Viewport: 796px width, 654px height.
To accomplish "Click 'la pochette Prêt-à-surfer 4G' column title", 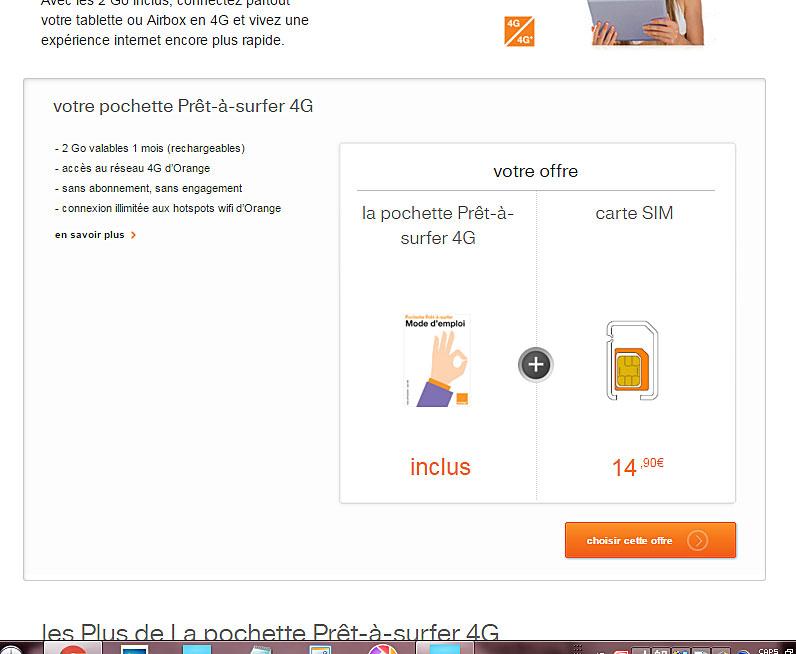I will pyautogui.click(x=438, y=225).
